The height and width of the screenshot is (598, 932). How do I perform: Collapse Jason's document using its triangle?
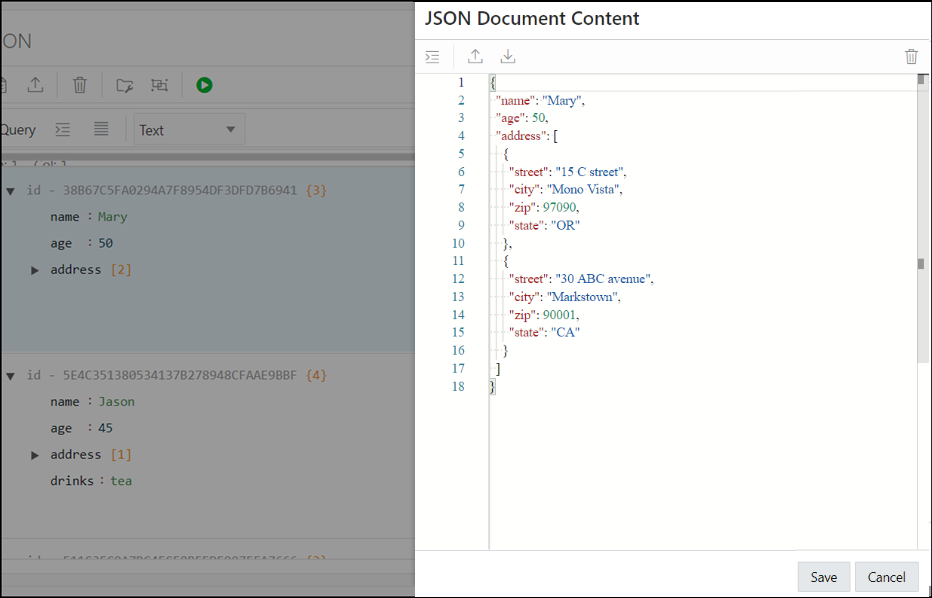[11, 374]
